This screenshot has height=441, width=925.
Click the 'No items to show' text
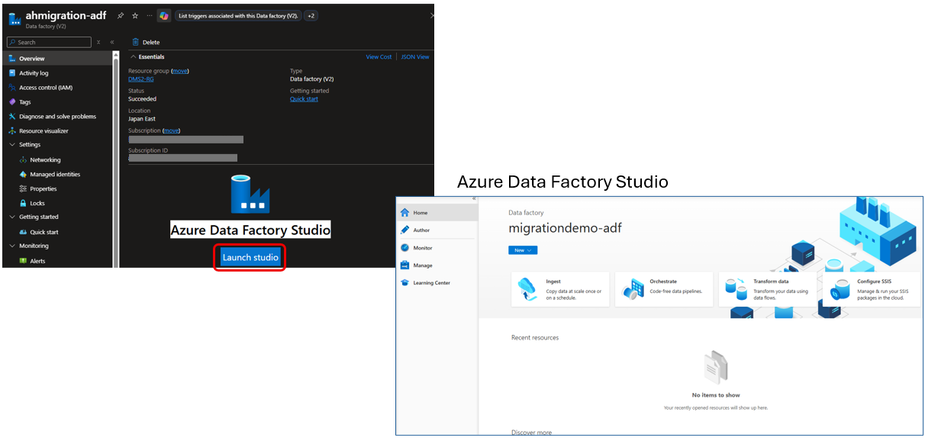coord(716,395)
